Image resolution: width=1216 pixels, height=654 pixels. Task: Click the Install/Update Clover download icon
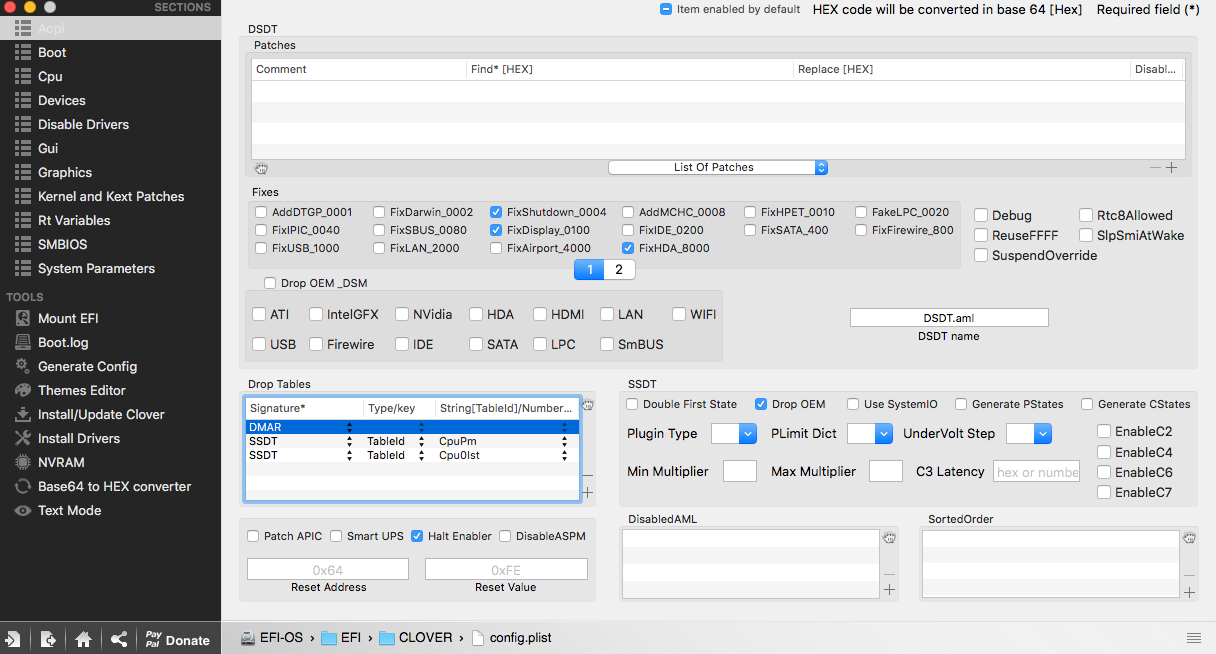[x=22, y=414]
